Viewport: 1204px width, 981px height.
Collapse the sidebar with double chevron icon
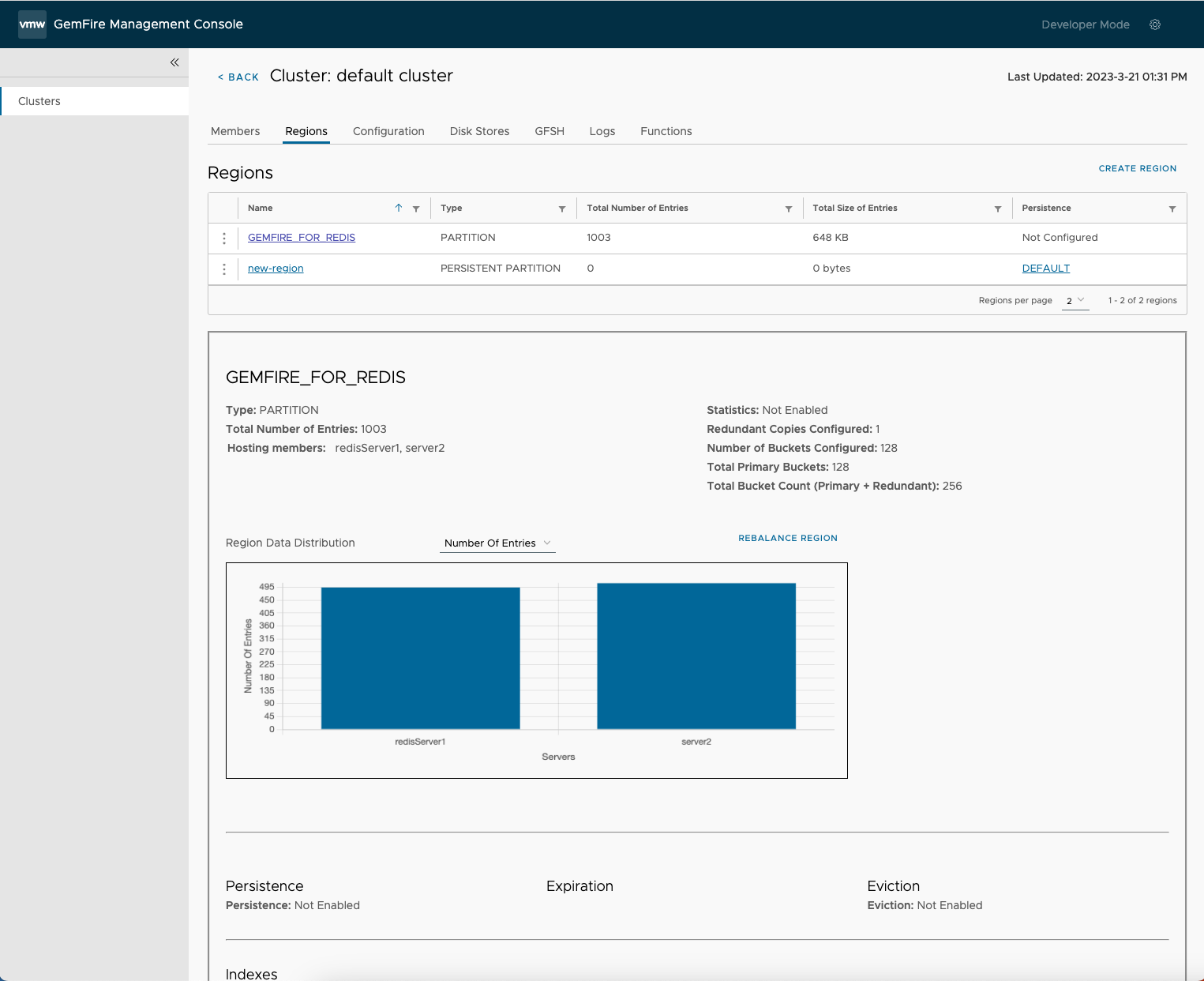pos(174,62)
